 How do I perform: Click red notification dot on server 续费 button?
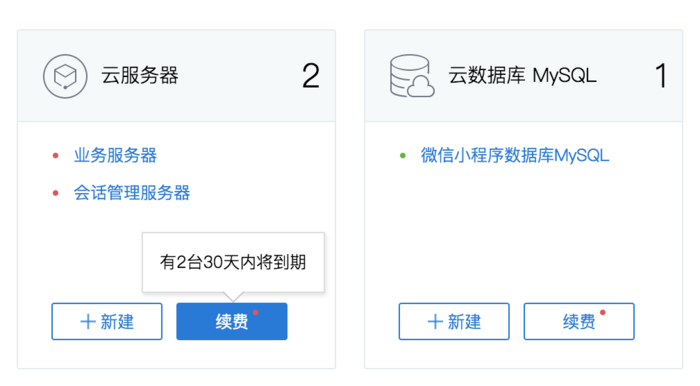pyautogui.click(x=256, y=312)
